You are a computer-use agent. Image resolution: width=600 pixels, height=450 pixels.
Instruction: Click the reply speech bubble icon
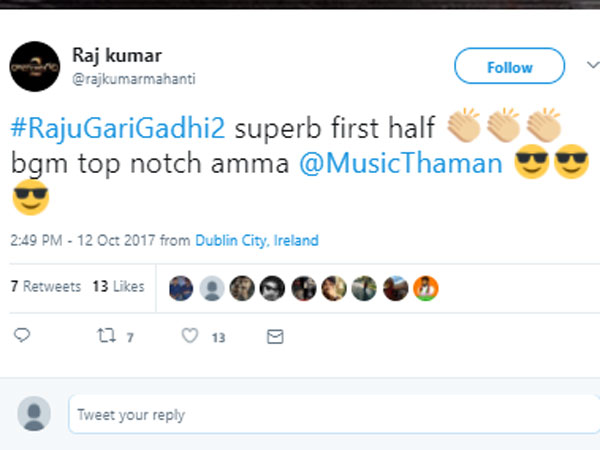(x=23, y=337)
